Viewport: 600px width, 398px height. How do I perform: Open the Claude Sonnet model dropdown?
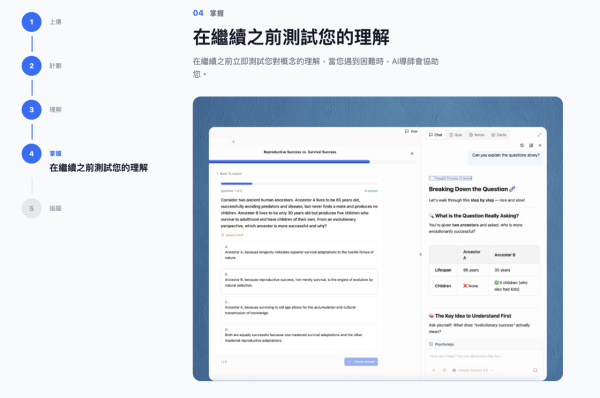473,370
